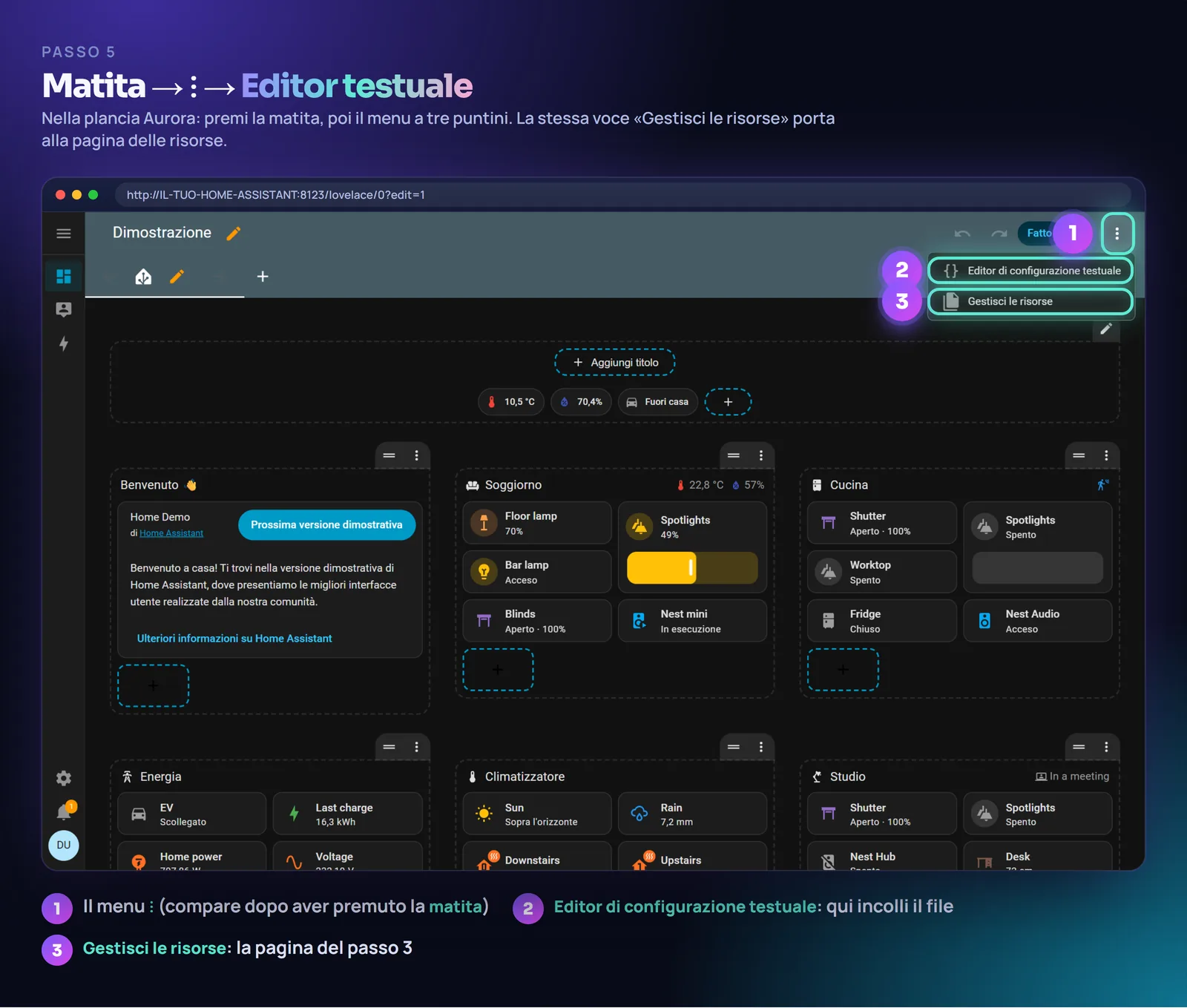Click the Cucina Spotlights brightness slider
1187x1008 pixels.
coord(1037,568)
